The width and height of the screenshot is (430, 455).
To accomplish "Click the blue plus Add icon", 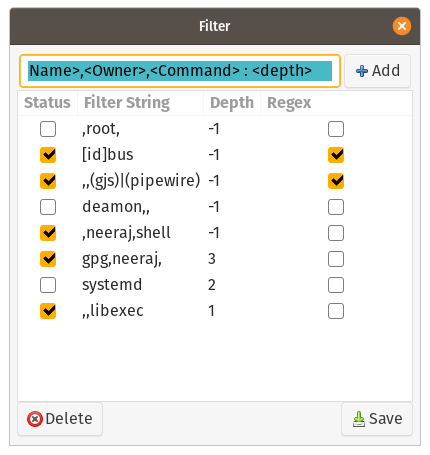I will point(362,71).
